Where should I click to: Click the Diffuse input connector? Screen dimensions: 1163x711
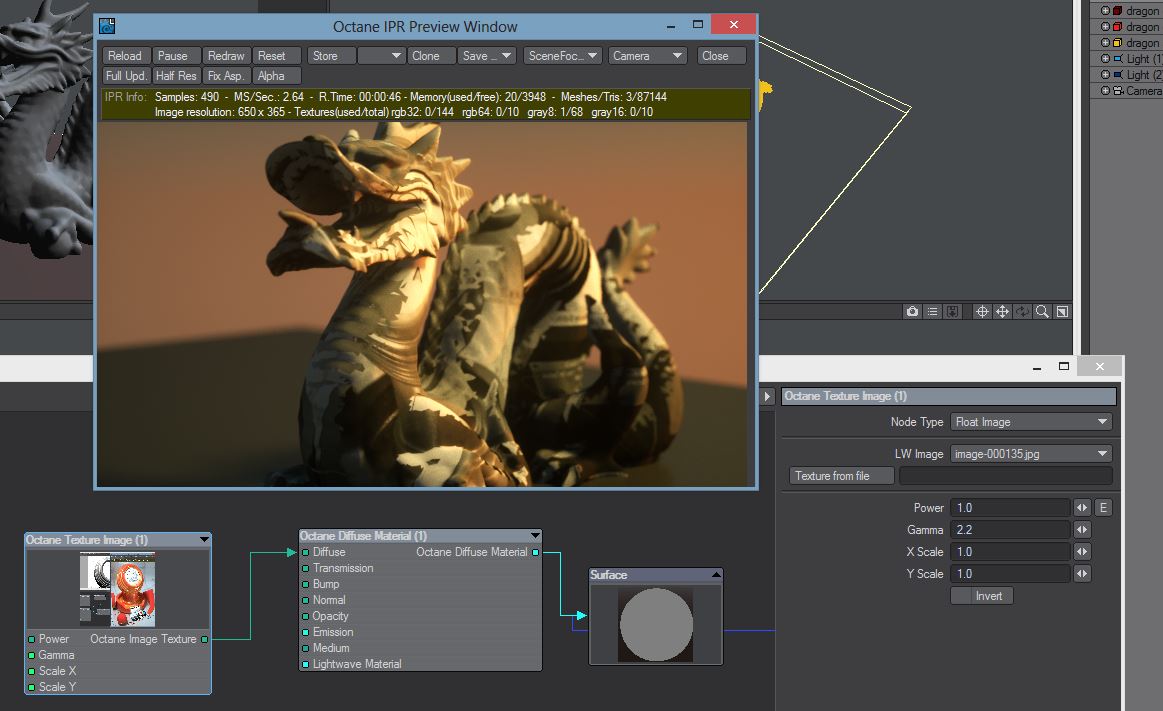pyautogui.click(x=306, y=552)
